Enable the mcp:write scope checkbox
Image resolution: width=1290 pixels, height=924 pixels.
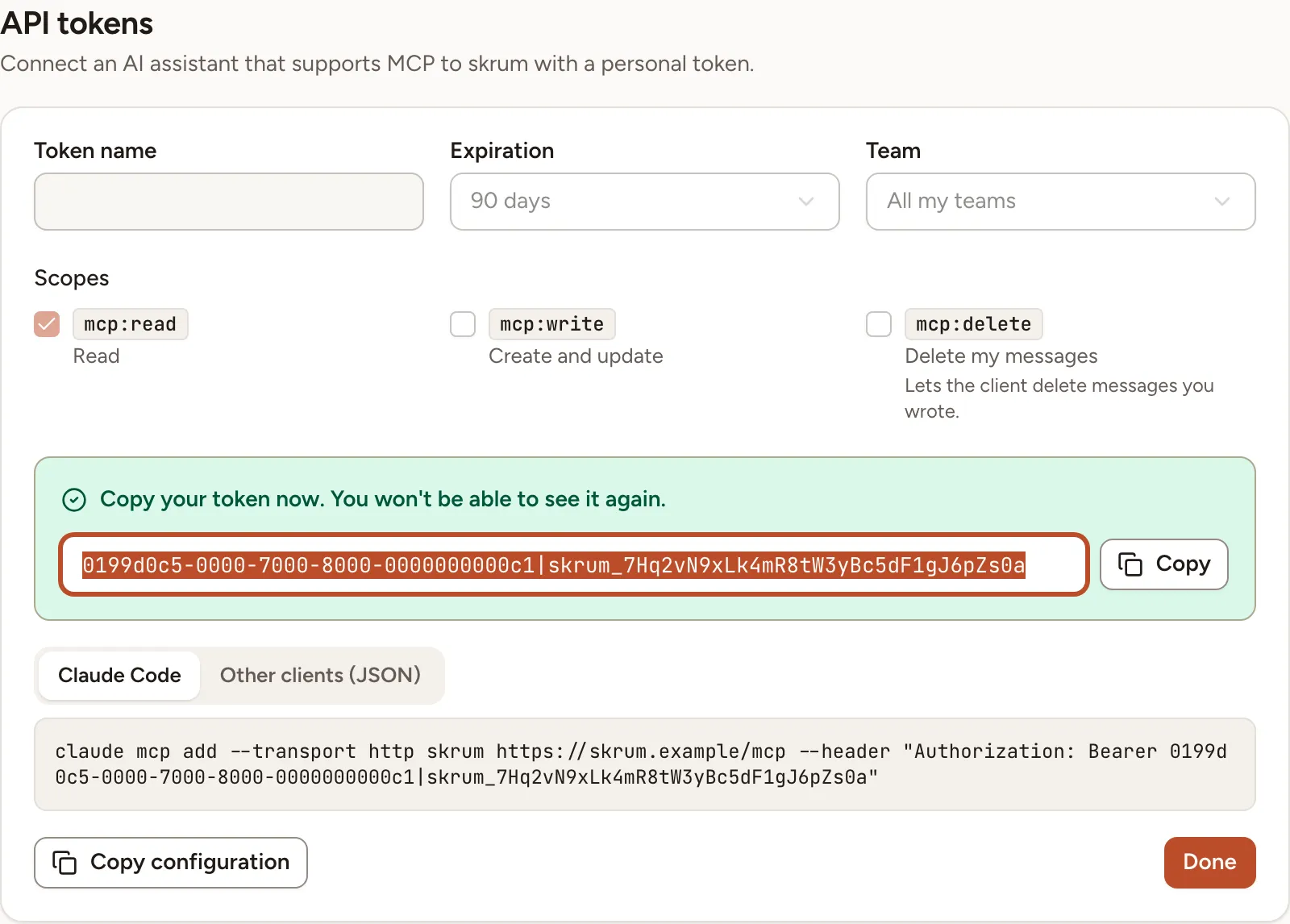tap(463, 324)
